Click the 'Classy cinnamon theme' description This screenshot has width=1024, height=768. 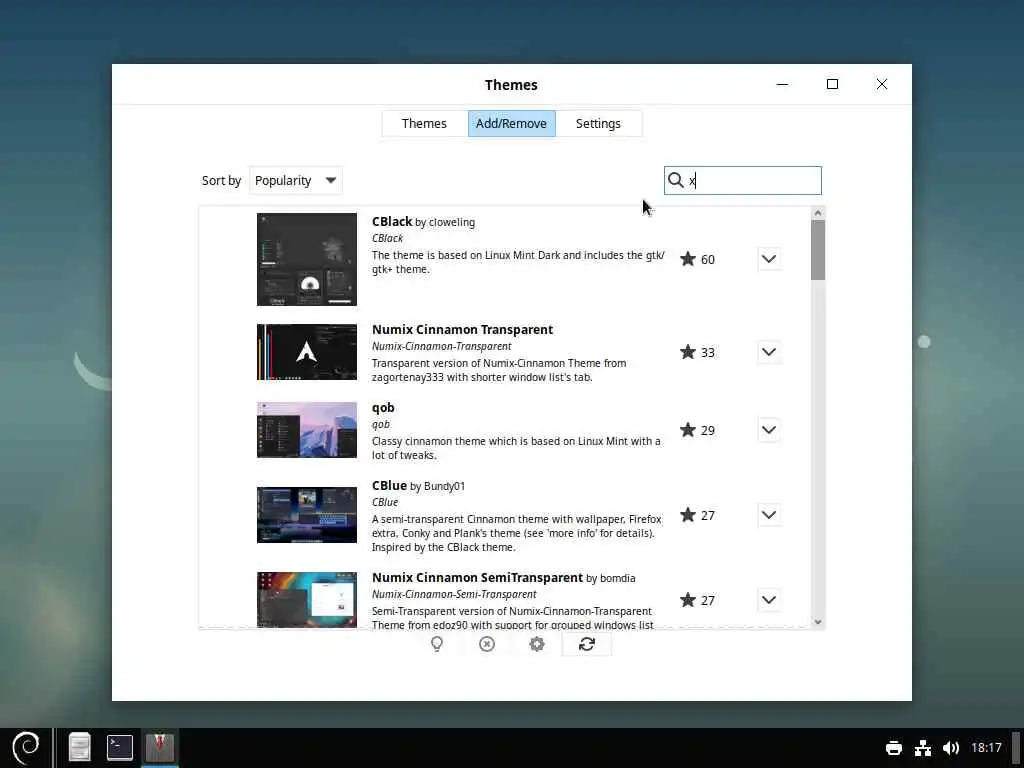point(516,448)
